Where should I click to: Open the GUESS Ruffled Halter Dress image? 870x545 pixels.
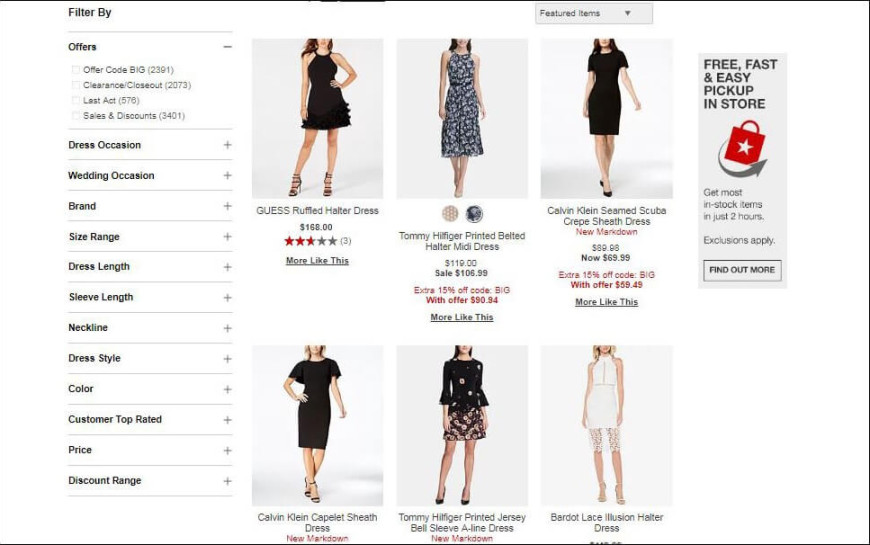pyautogui.click(x=317, y=118)
